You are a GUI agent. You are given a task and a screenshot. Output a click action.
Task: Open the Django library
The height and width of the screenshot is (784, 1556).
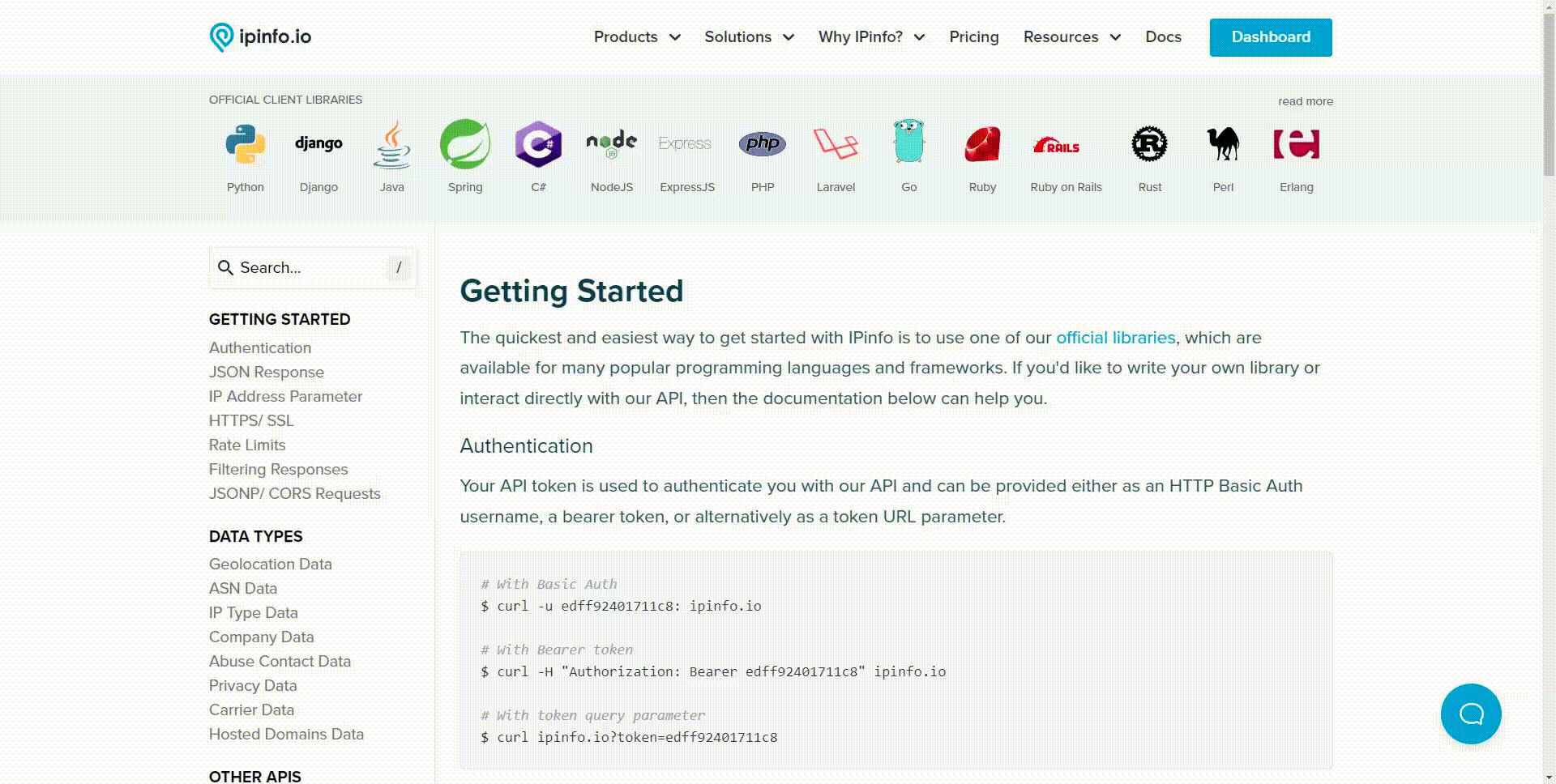[x=318, y=143]
